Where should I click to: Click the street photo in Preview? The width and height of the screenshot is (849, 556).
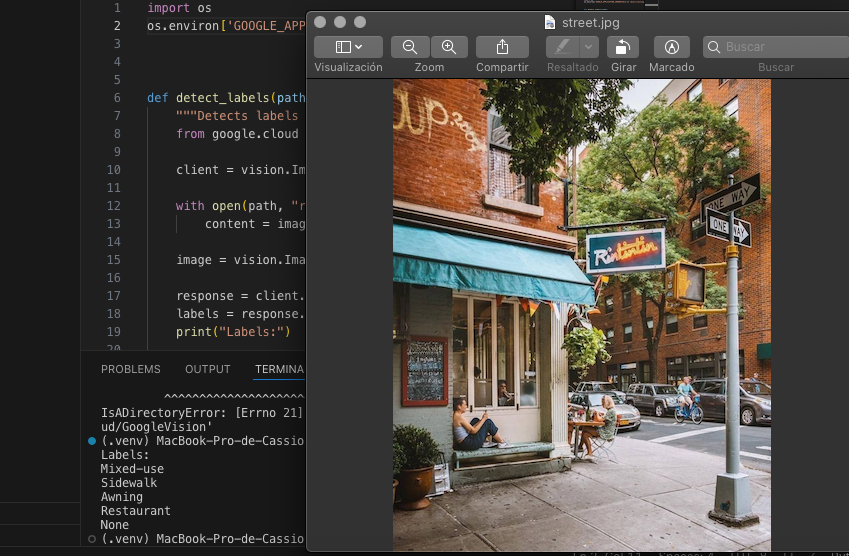tap(581, 315)
